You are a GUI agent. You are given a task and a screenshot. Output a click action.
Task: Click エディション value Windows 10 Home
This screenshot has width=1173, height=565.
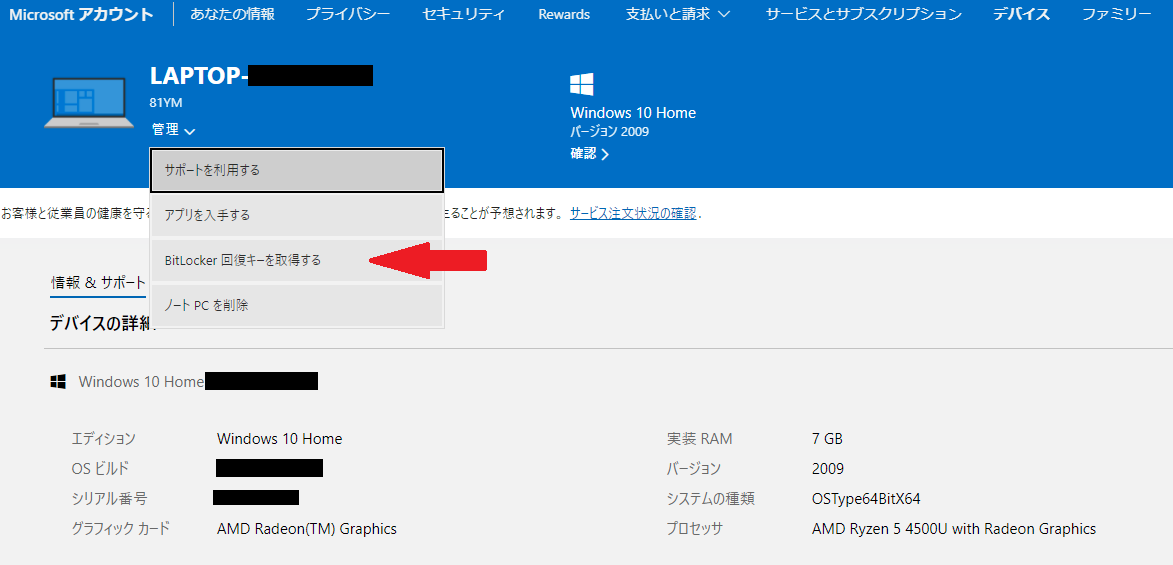(279, 439)
